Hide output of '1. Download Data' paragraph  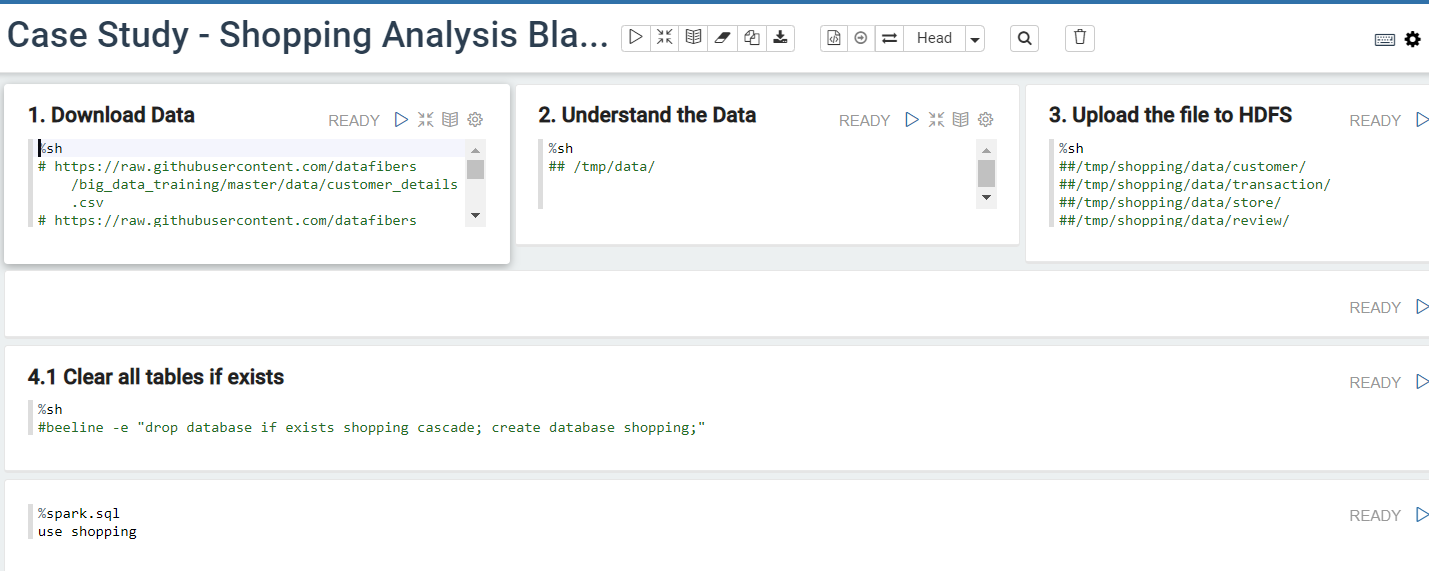point(450,120)
